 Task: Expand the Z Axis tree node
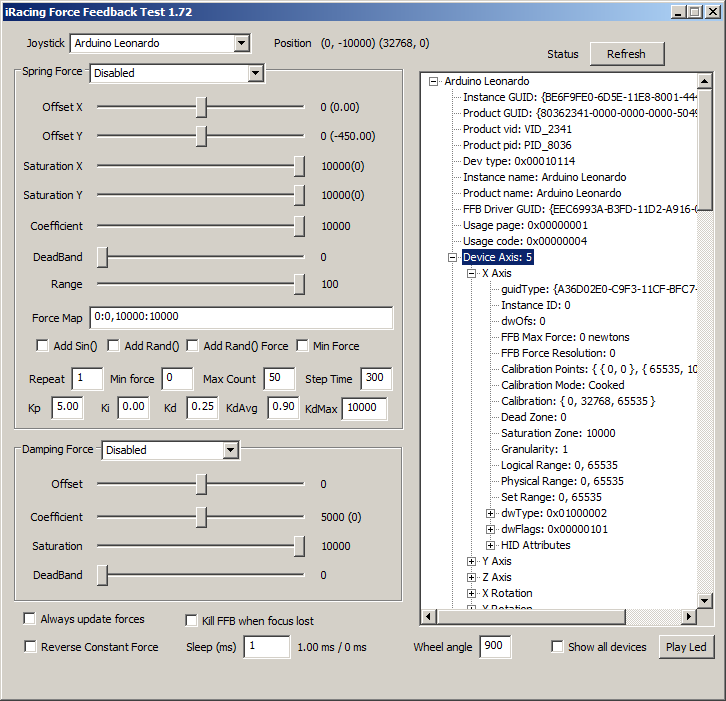[471, 577]
